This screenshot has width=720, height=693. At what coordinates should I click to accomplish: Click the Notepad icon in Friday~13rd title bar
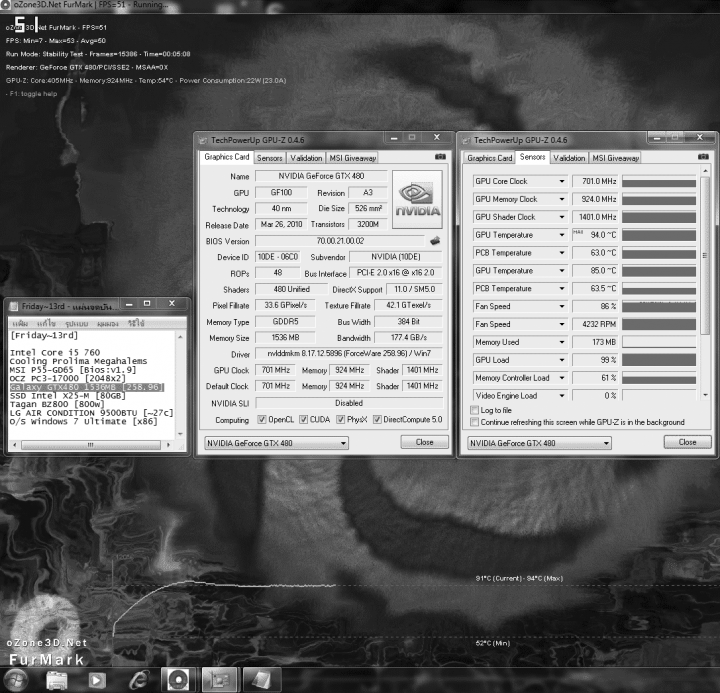tap(14, 306)
